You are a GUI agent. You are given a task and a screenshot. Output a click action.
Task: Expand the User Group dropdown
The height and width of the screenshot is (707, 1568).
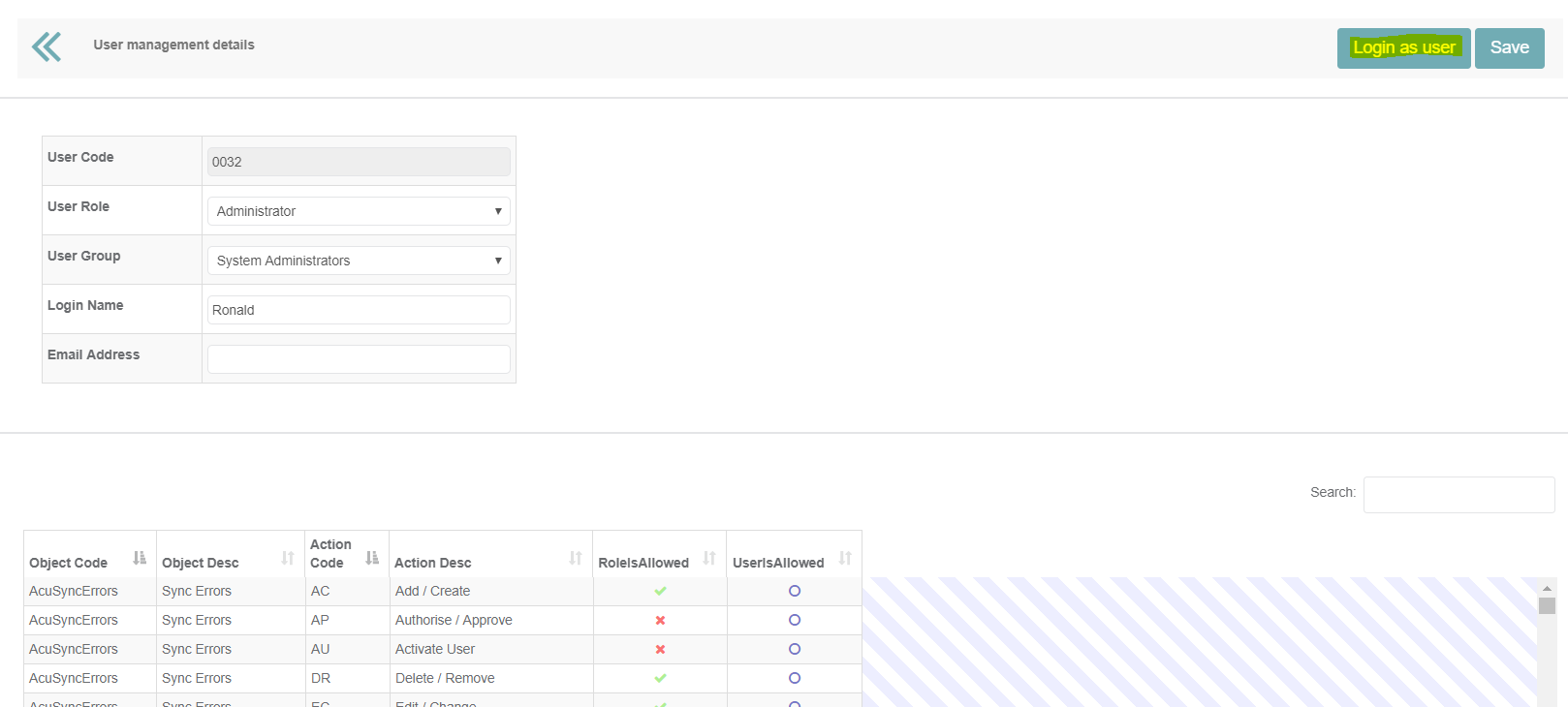tap(359, 261)
